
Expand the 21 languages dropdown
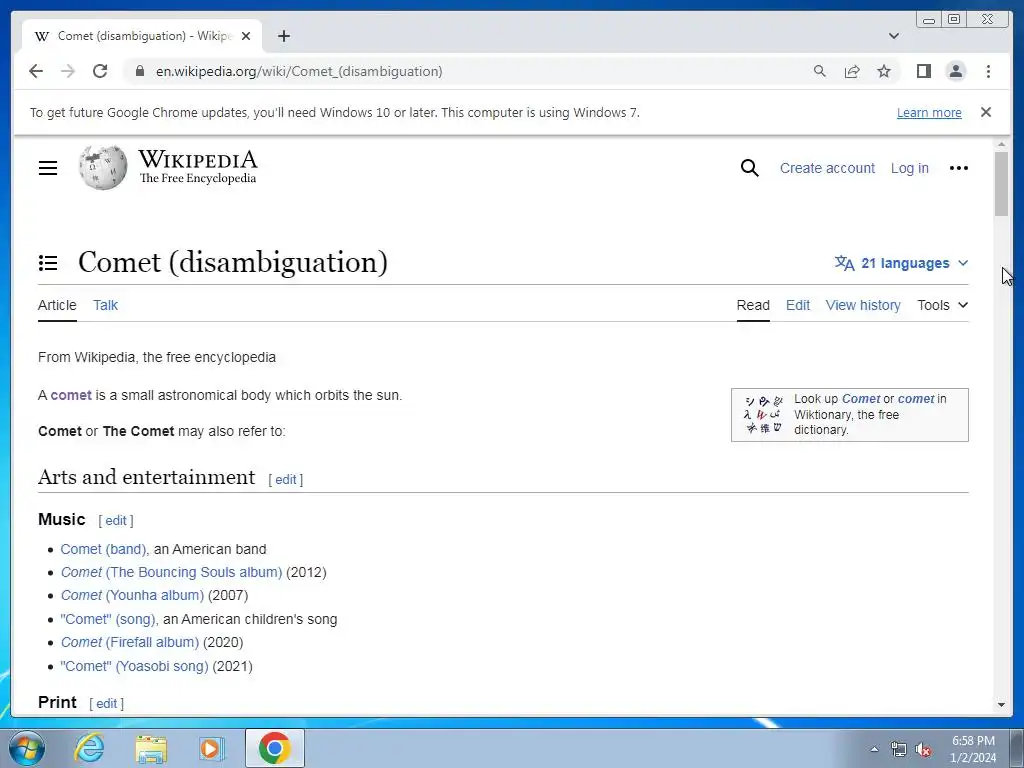coord(901,263)
